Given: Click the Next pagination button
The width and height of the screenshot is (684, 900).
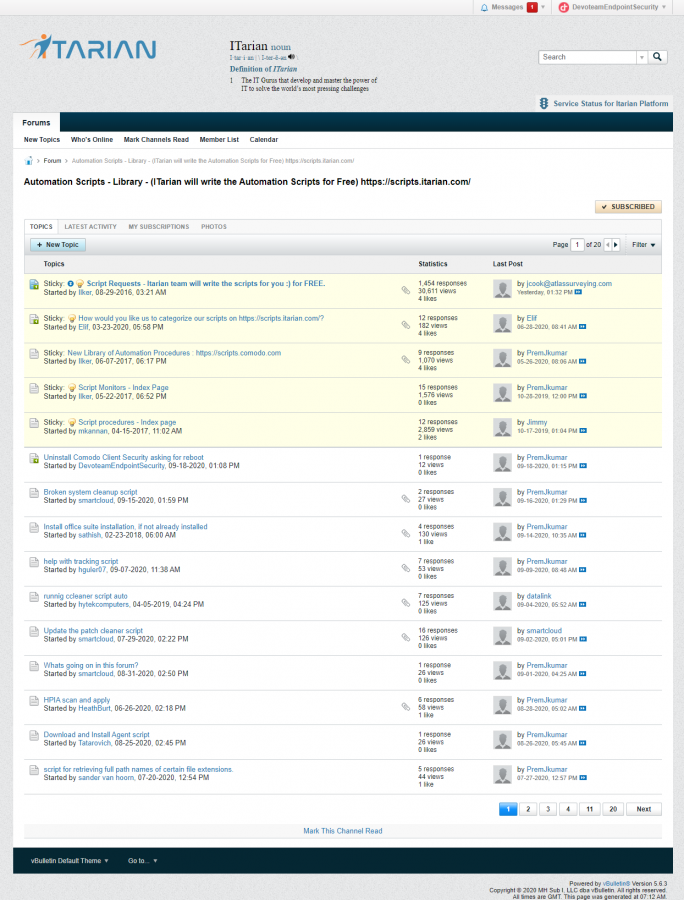Looking at the screenshot, I should [x=643, y=809].
